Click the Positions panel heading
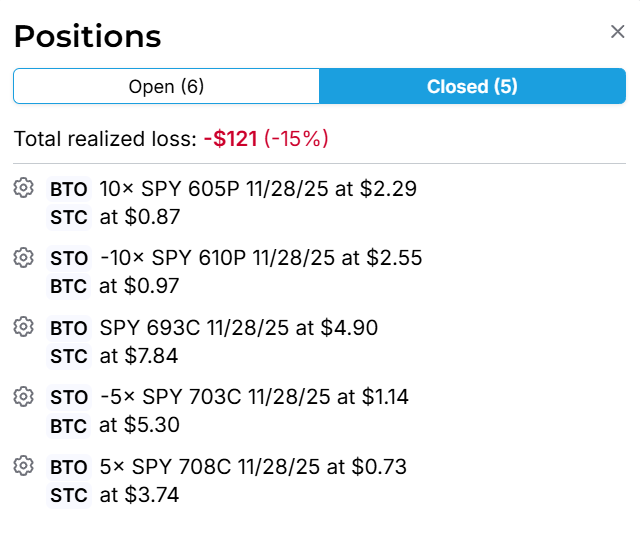 tap(87, 36)
